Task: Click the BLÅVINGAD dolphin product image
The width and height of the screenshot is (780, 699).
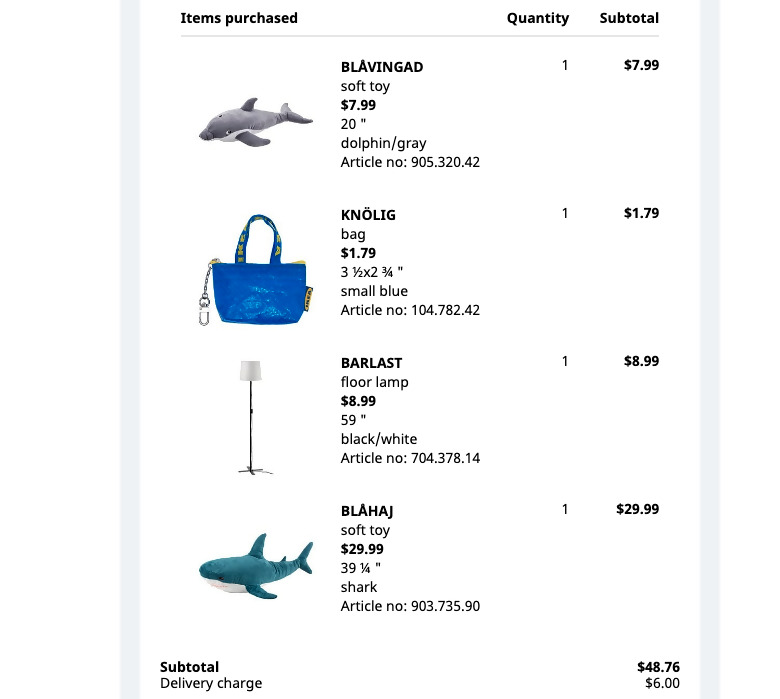Action: (256, 122)
